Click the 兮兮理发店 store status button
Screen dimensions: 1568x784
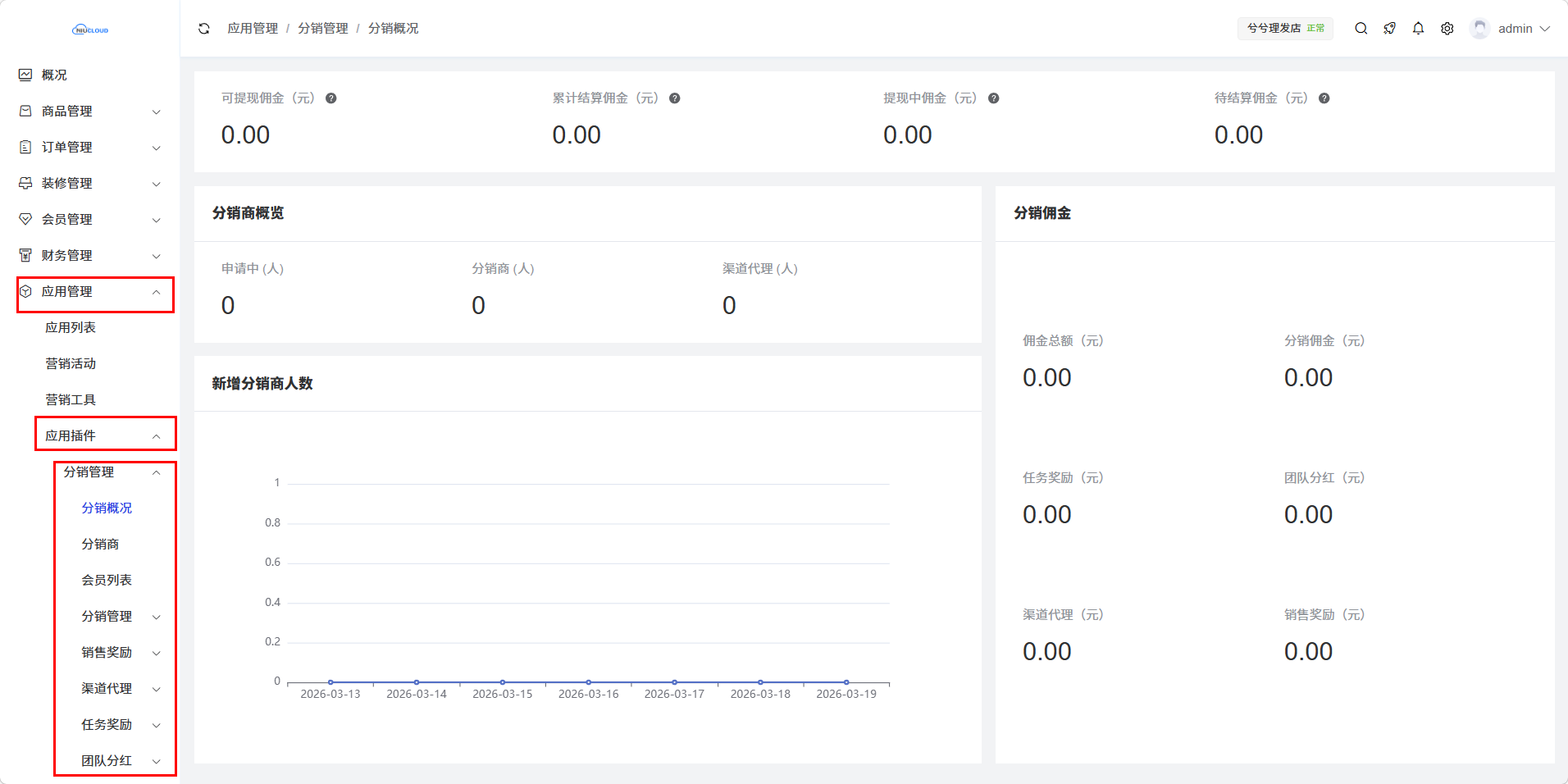1284,29
